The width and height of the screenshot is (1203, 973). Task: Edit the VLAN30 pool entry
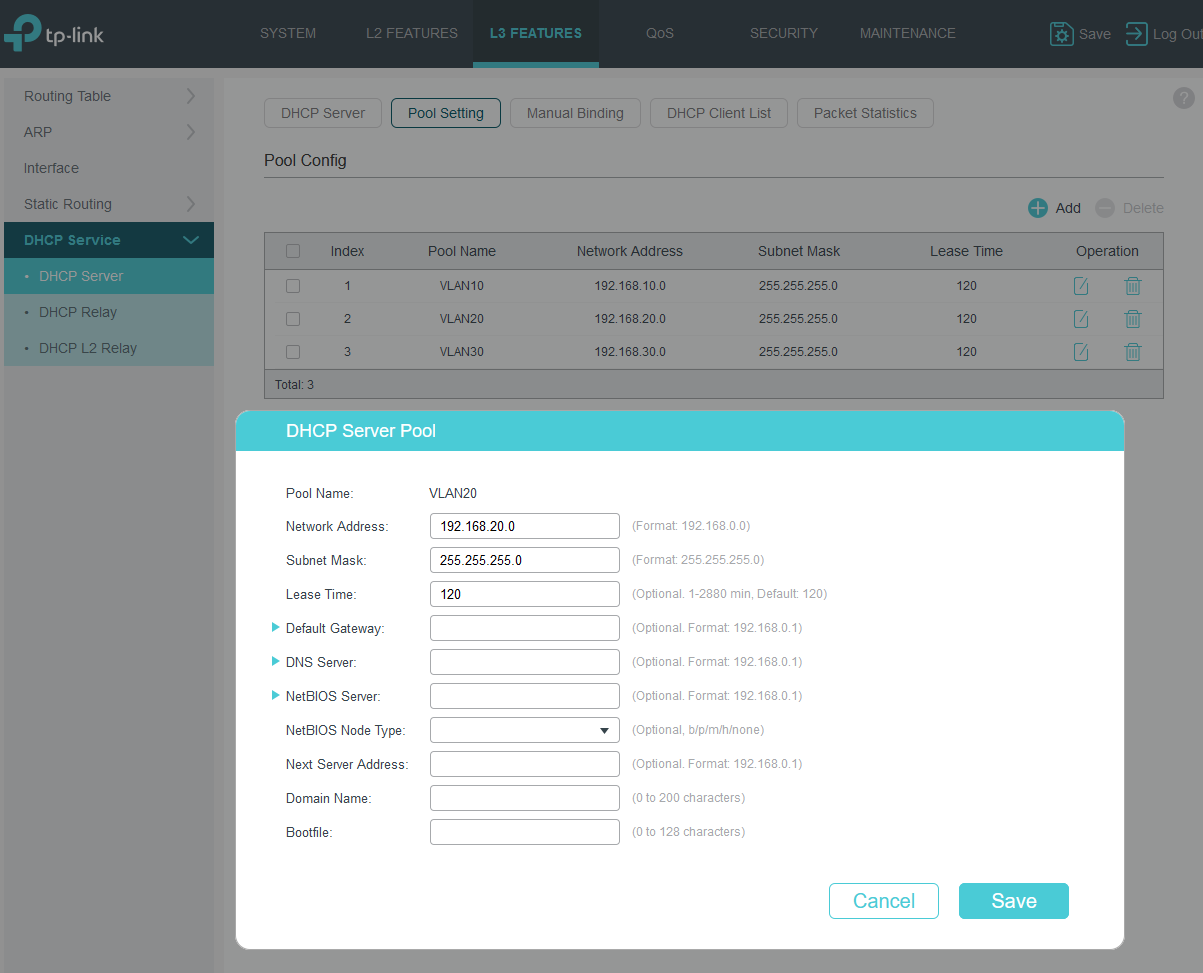[1081, 352]
